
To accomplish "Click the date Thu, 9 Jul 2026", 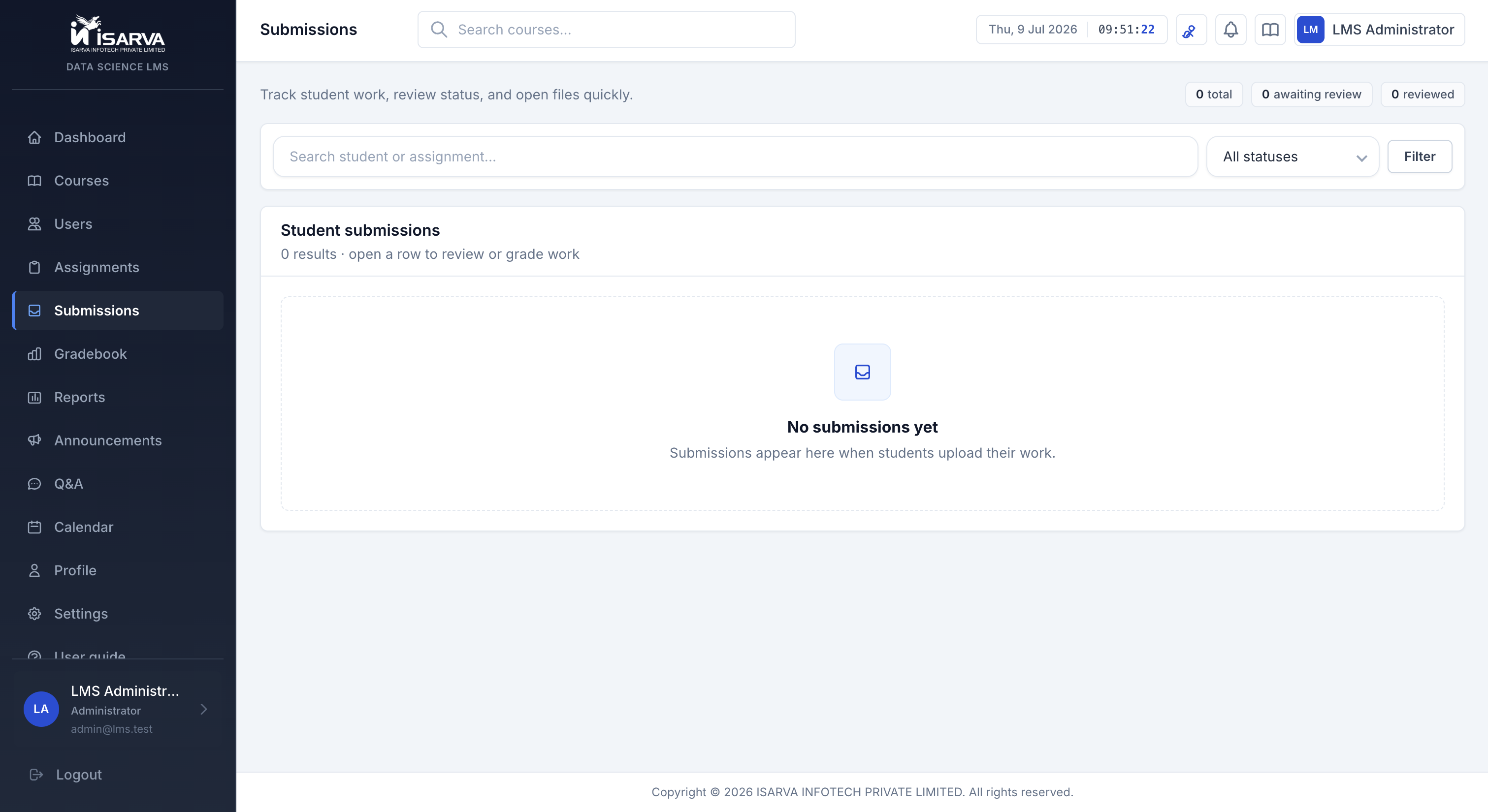I will point(1033,30).
